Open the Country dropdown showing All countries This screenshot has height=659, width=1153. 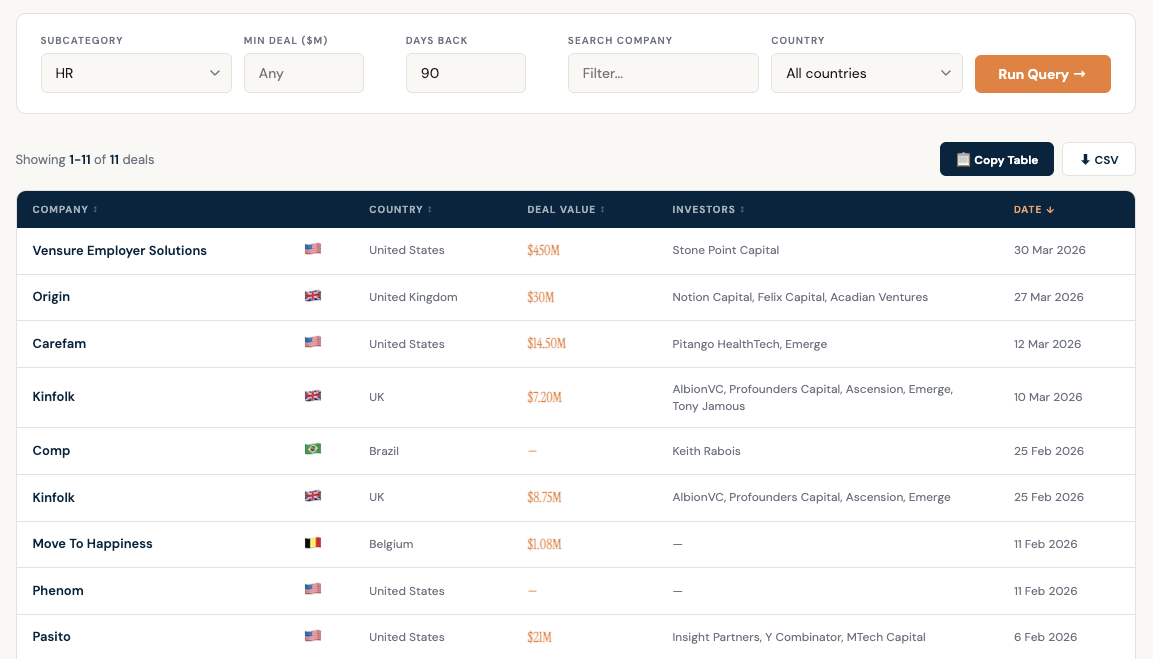coord(865,72)
